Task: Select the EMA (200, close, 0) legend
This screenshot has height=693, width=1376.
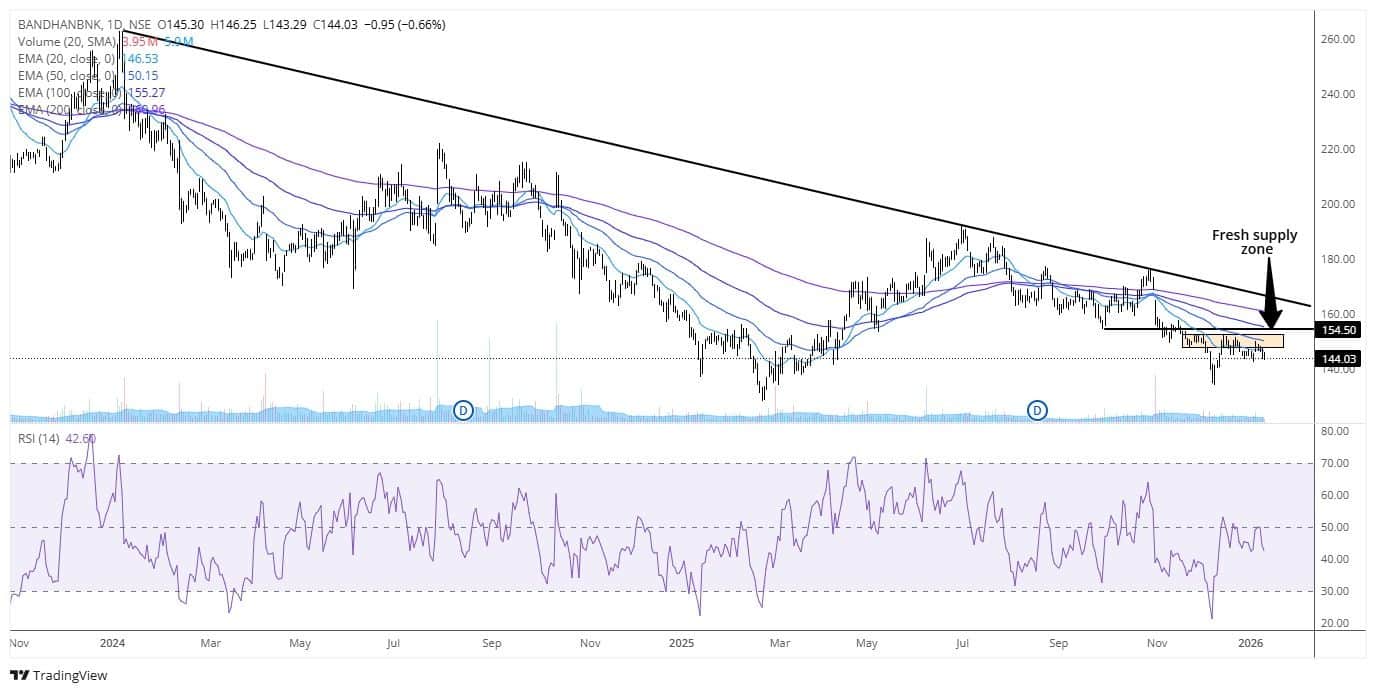Action: click(68, 109)
